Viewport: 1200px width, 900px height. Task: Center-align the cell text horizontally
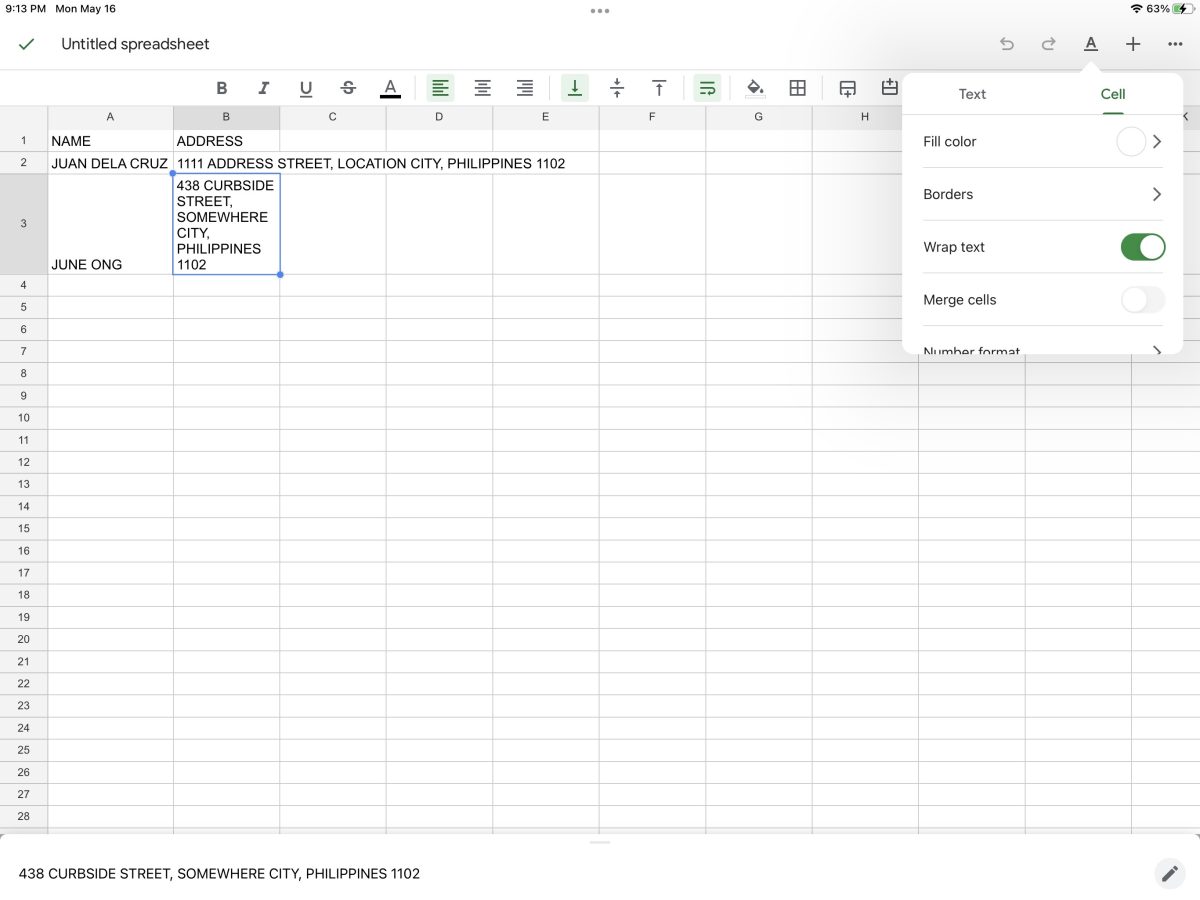click(482, 88)
